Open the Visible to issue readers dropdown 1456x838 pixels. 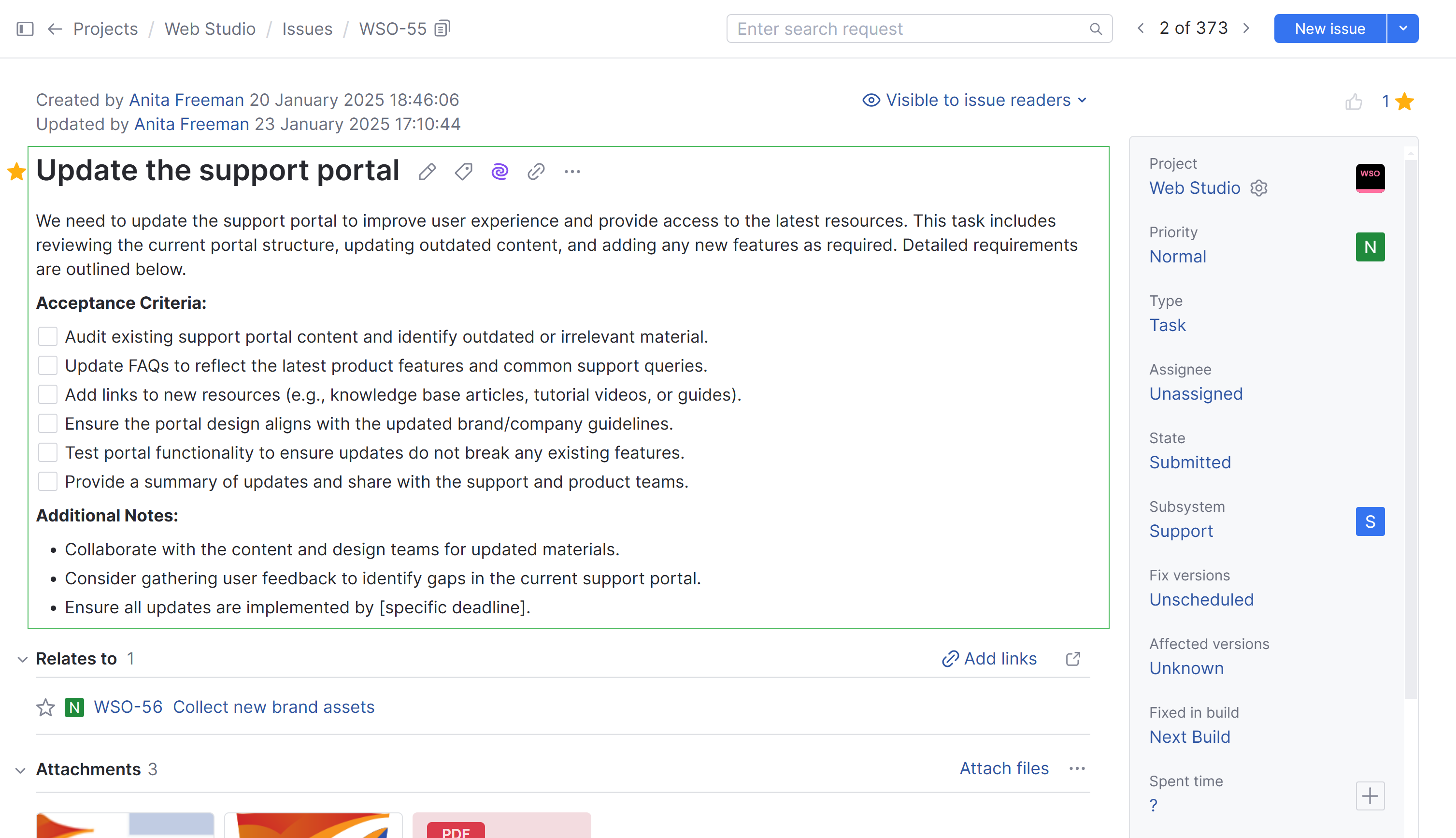coord(975,100)
